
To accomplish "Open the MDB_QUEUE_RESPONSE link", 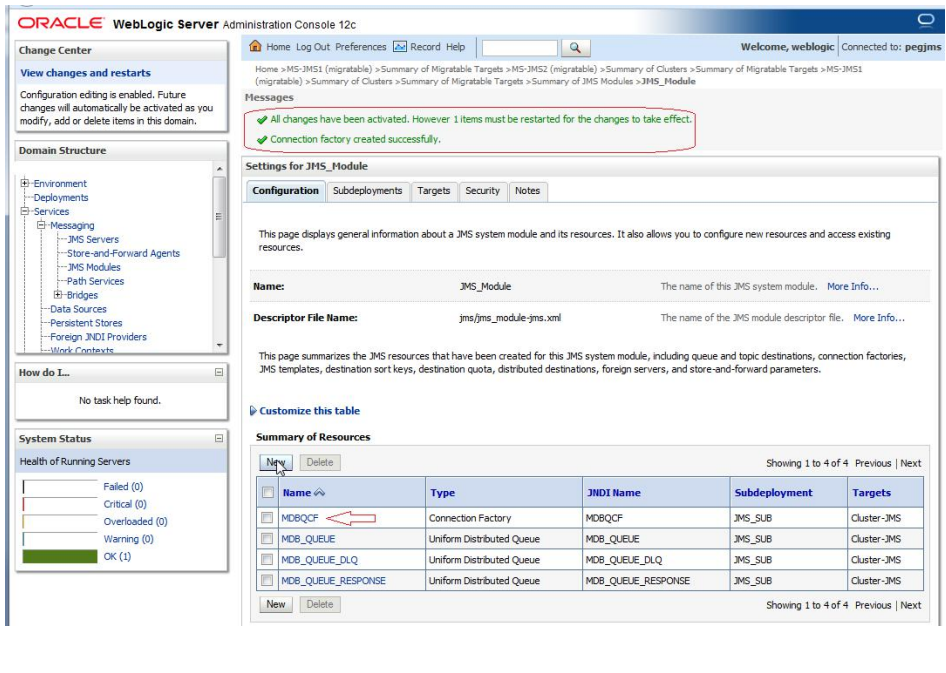I will 334,581.
